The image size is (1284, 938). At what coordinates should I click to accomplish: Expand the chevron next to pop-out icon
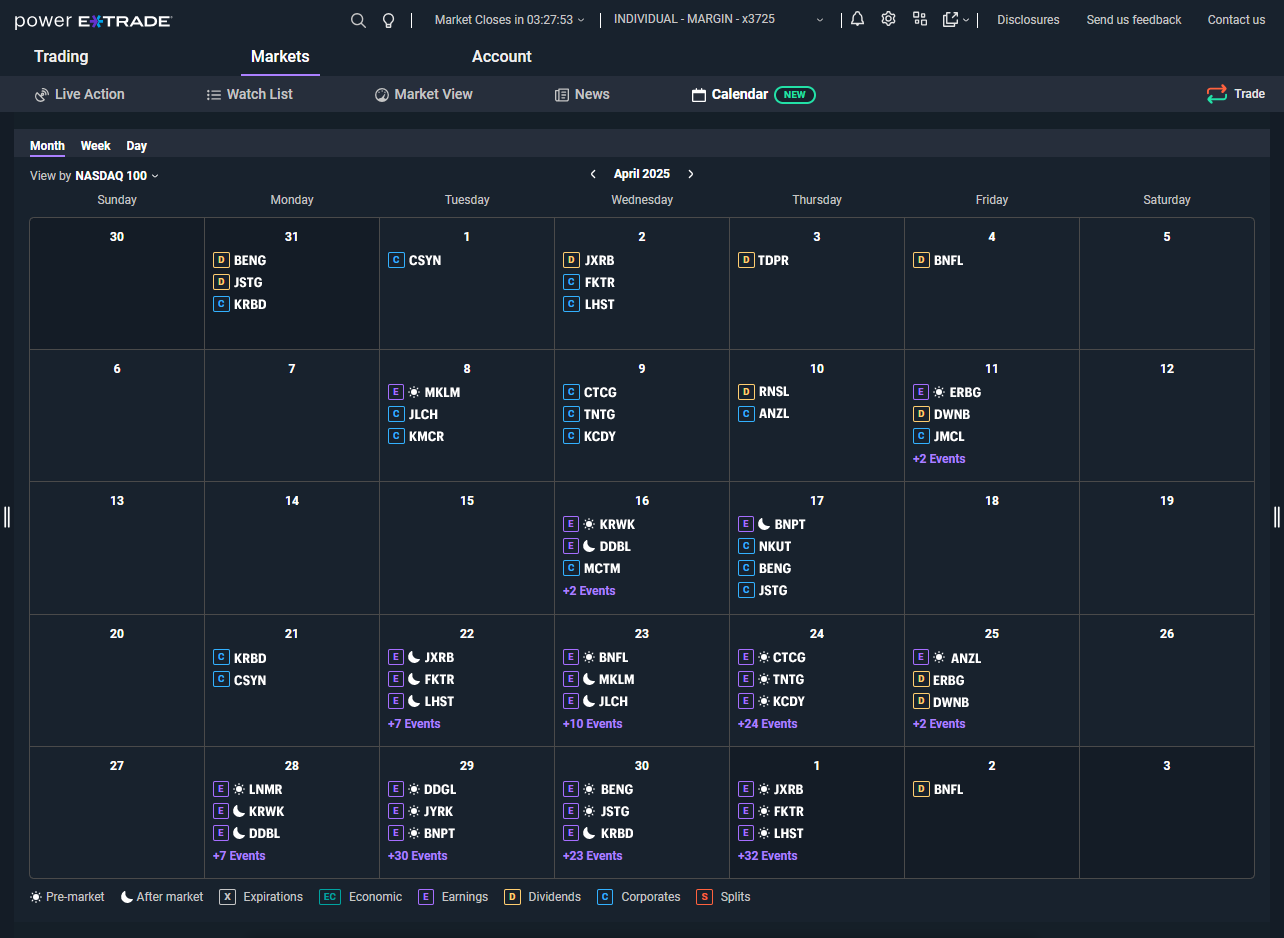point(966,20)
